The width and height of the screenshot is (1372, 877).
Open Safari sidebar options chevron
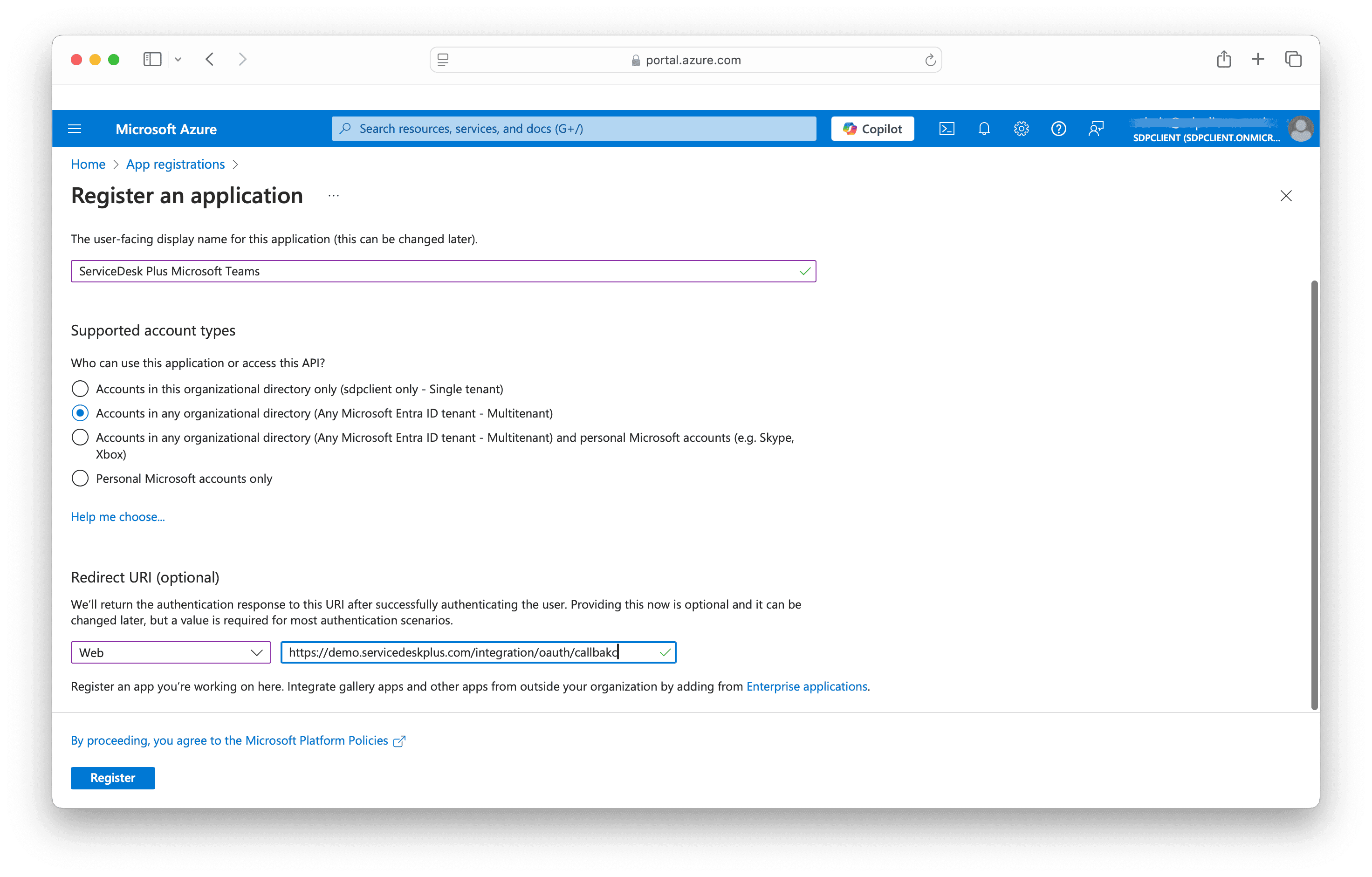pyautogui.click(x=178, y=59)
